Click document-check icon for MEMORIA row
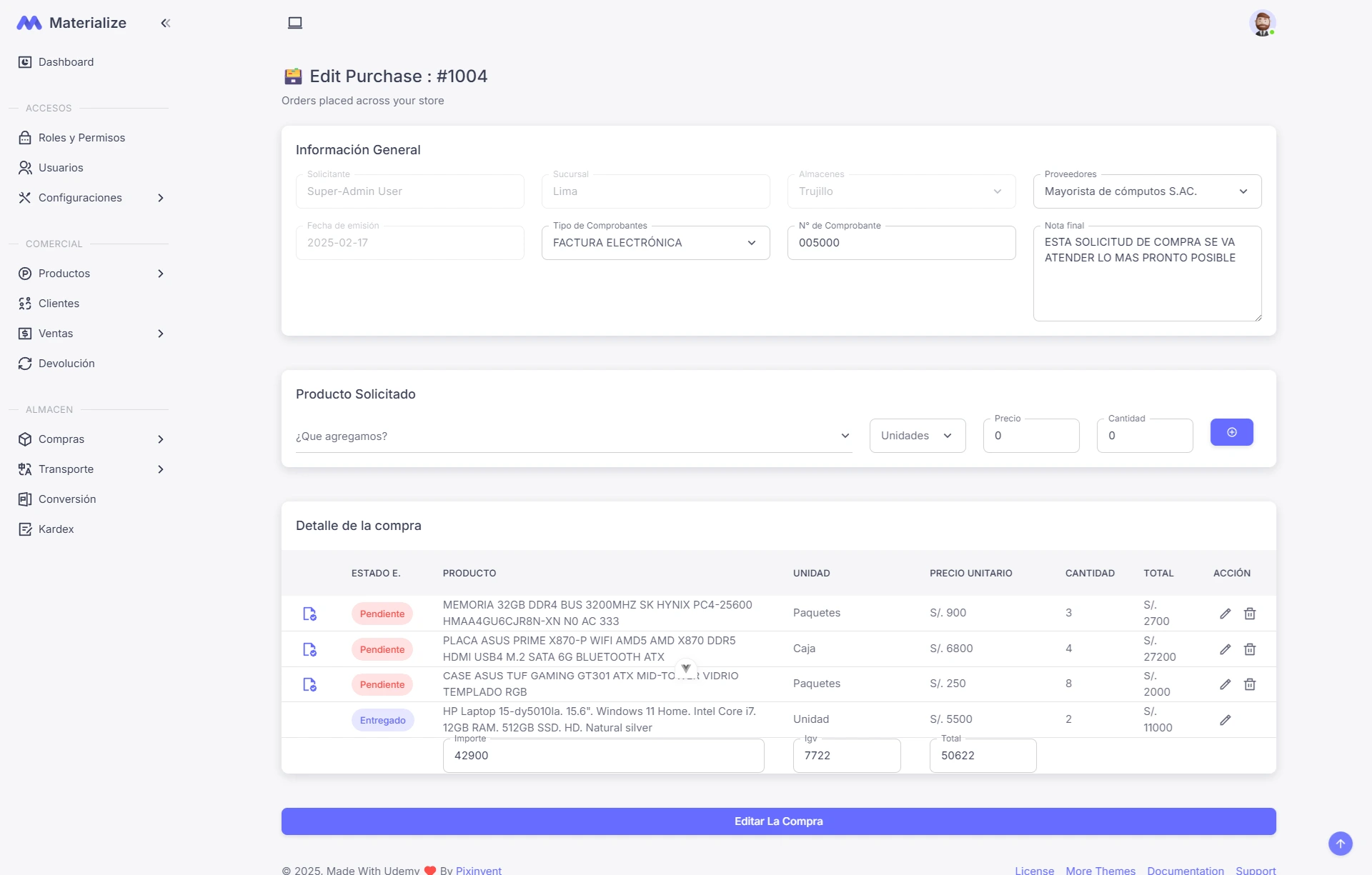This screenshot has width=1372, height=875. tap(309, 614)
